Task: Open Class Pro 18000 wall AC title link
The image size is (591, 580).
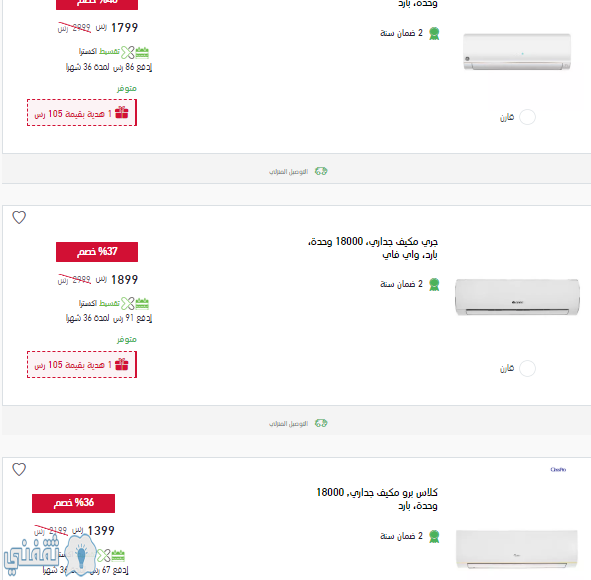Action: (x=377, y=499)
